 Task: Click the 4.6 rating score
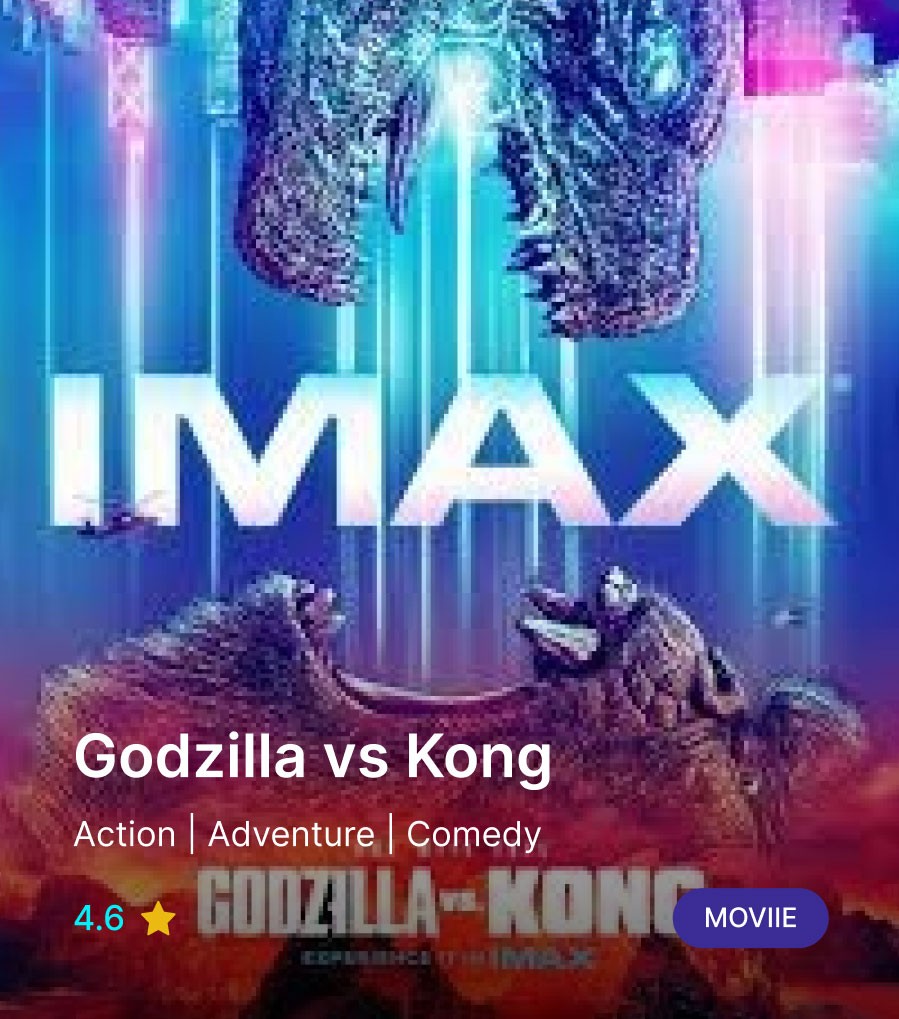coord(99,918)
